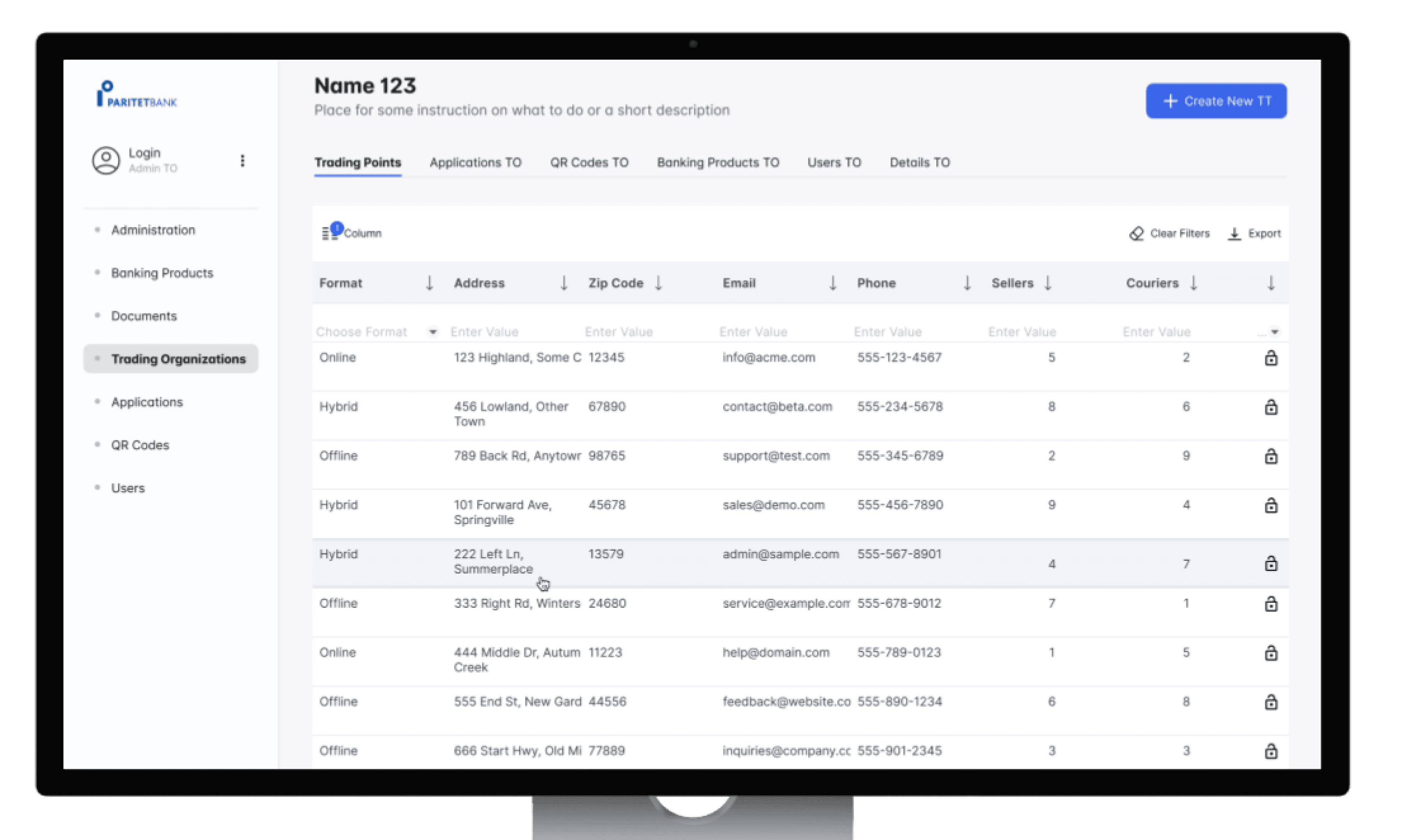Sort by the Address column arrow
This screenshot has width=1402, height=840.
(564, 283)
